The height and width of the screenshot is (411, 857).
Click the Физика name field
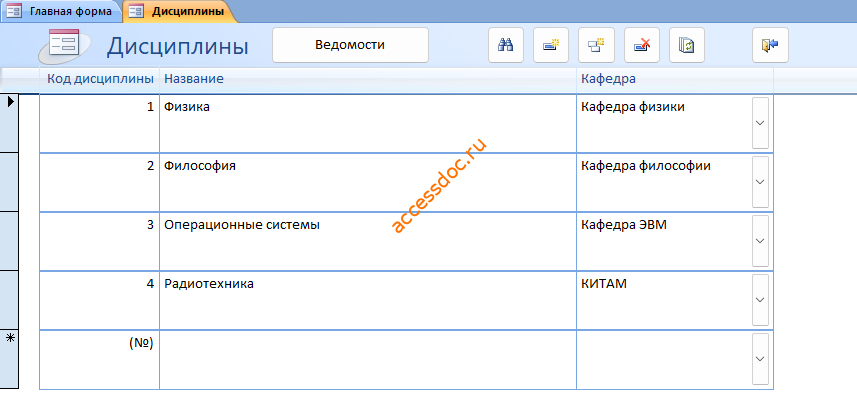(x=368, y=124)
